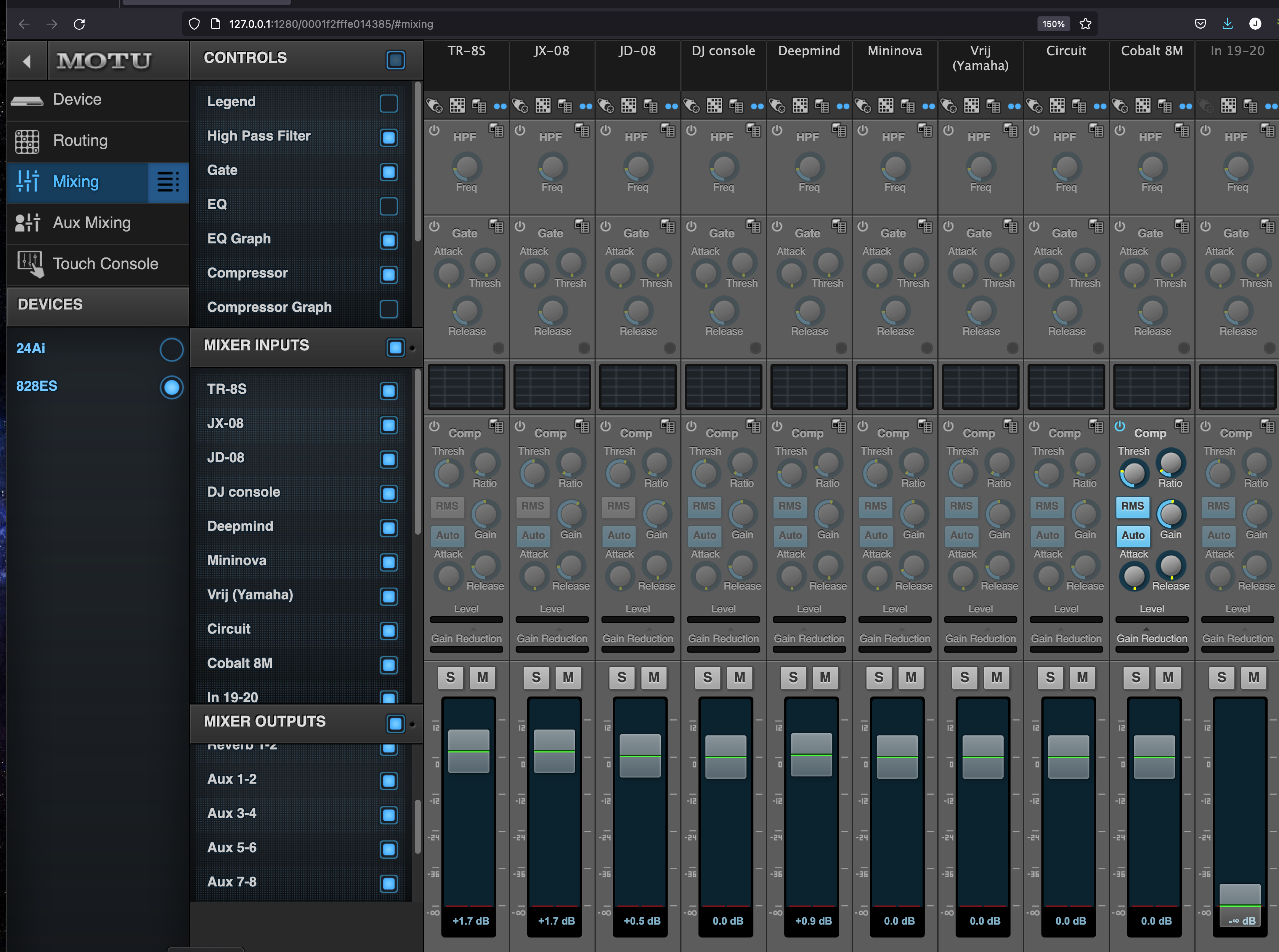Open channel presets icon for JD-08 strip

(650, 106)
